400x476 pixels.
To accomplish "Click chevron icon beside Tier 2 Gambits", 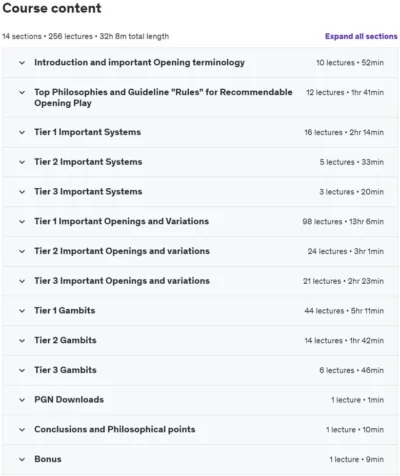I will (22, 340).
